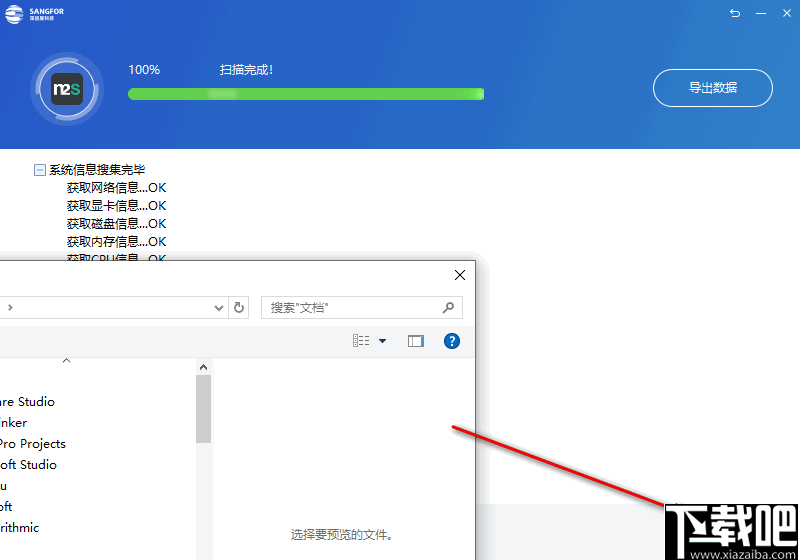
Task: Close the Sangfor scanner window
Action: point(787,13)
